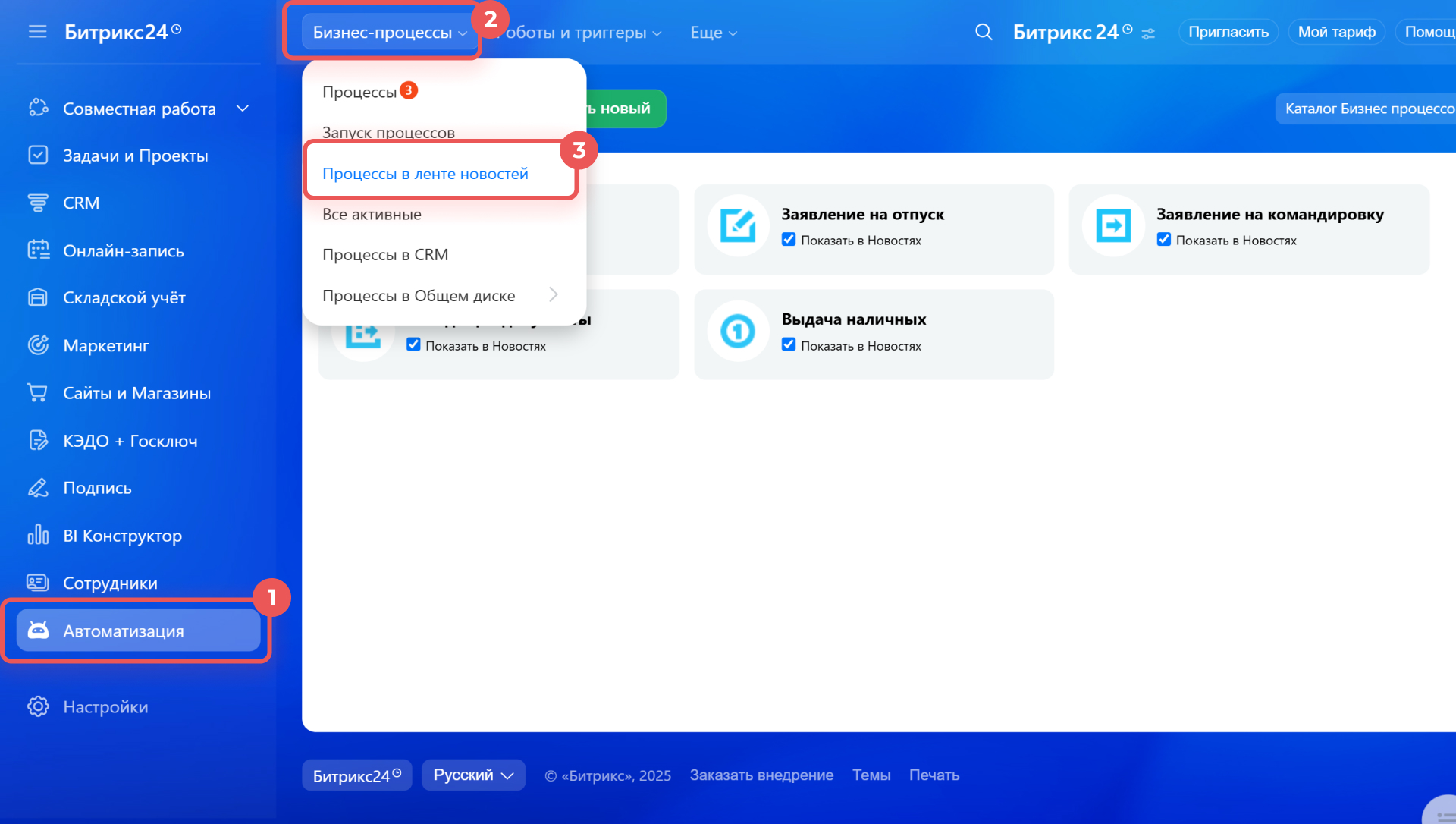The width and height of the screenshot is (1456, 824).
Task: Open the hamburger menu icon
Action: click(x=37, y=32)
